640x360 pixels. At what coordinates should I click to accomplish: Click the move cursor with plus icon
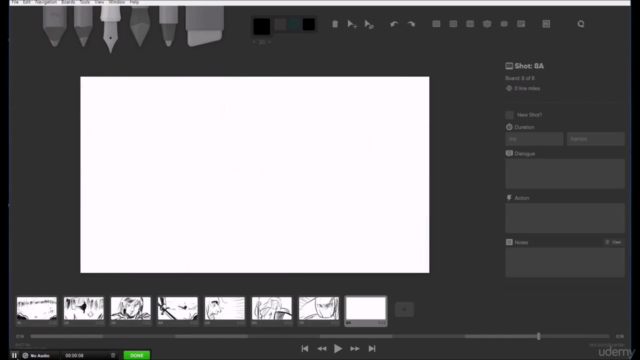pos(352,24)
